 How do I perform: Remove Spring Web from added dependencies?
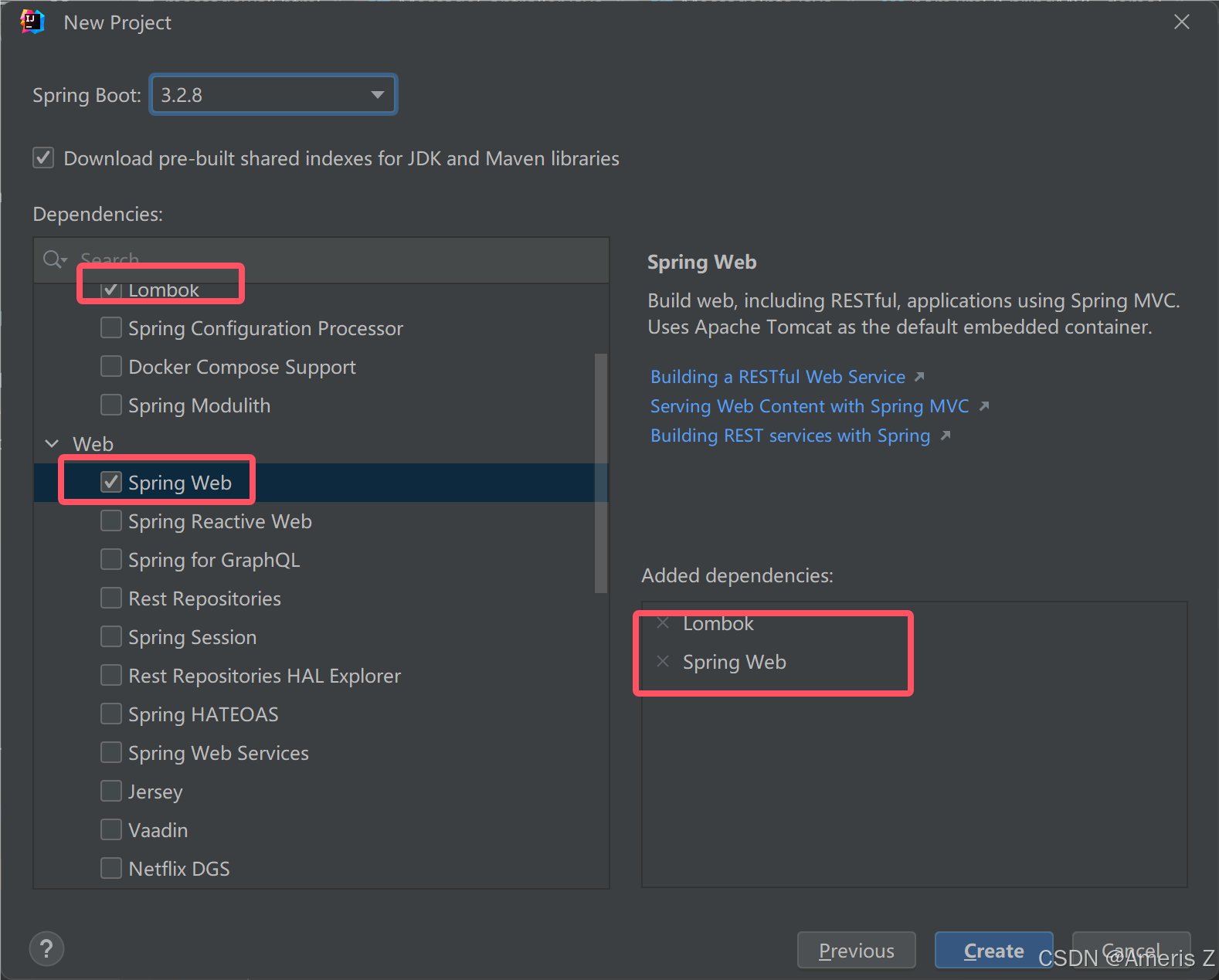click(663, 661)
